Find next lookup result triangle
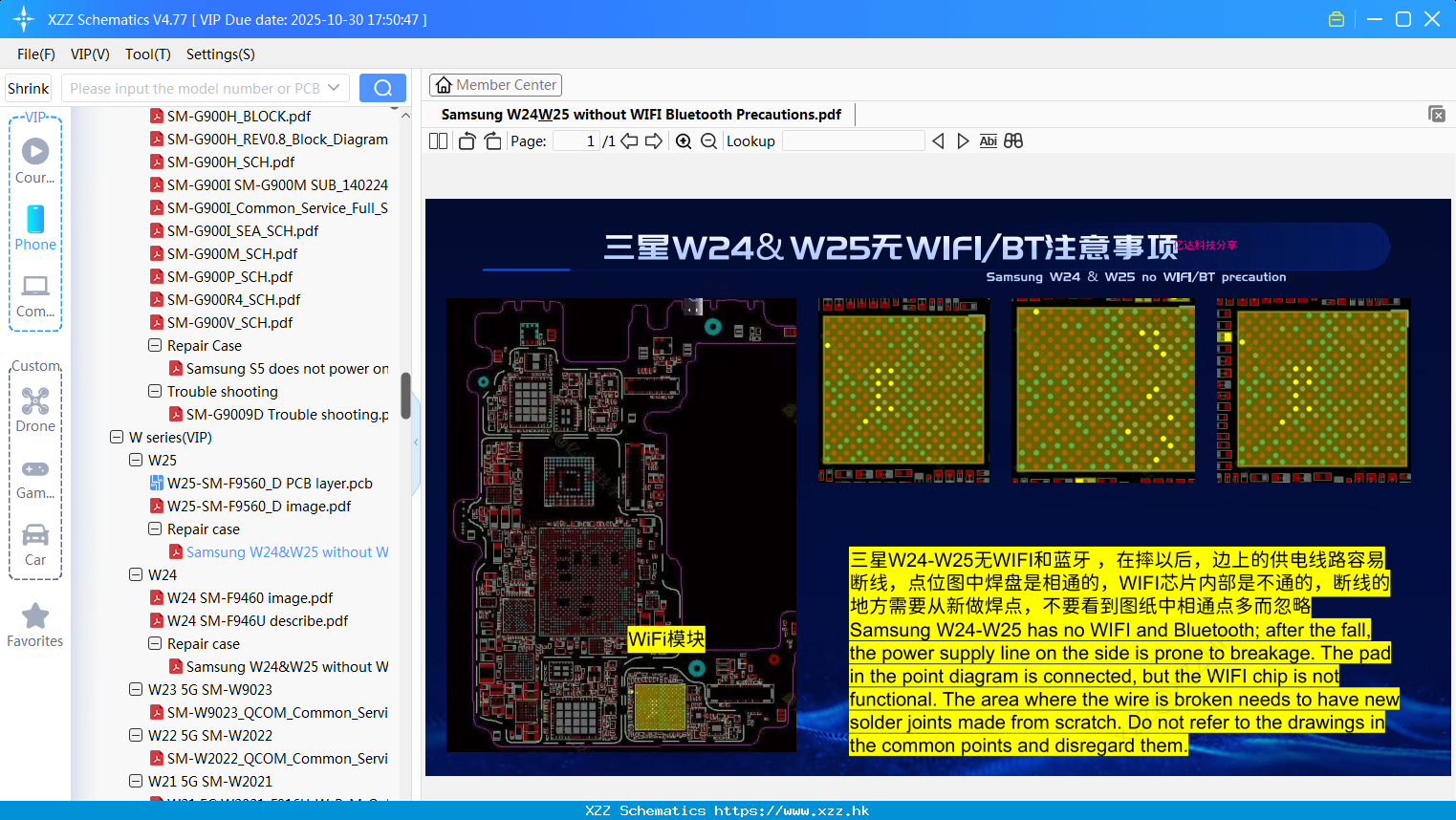1456x820 pixels. pos(963,141)
